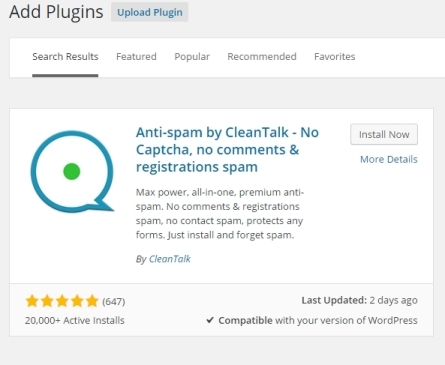
Task: Visit the CleanTalk author link
Action: click(170, 259)
